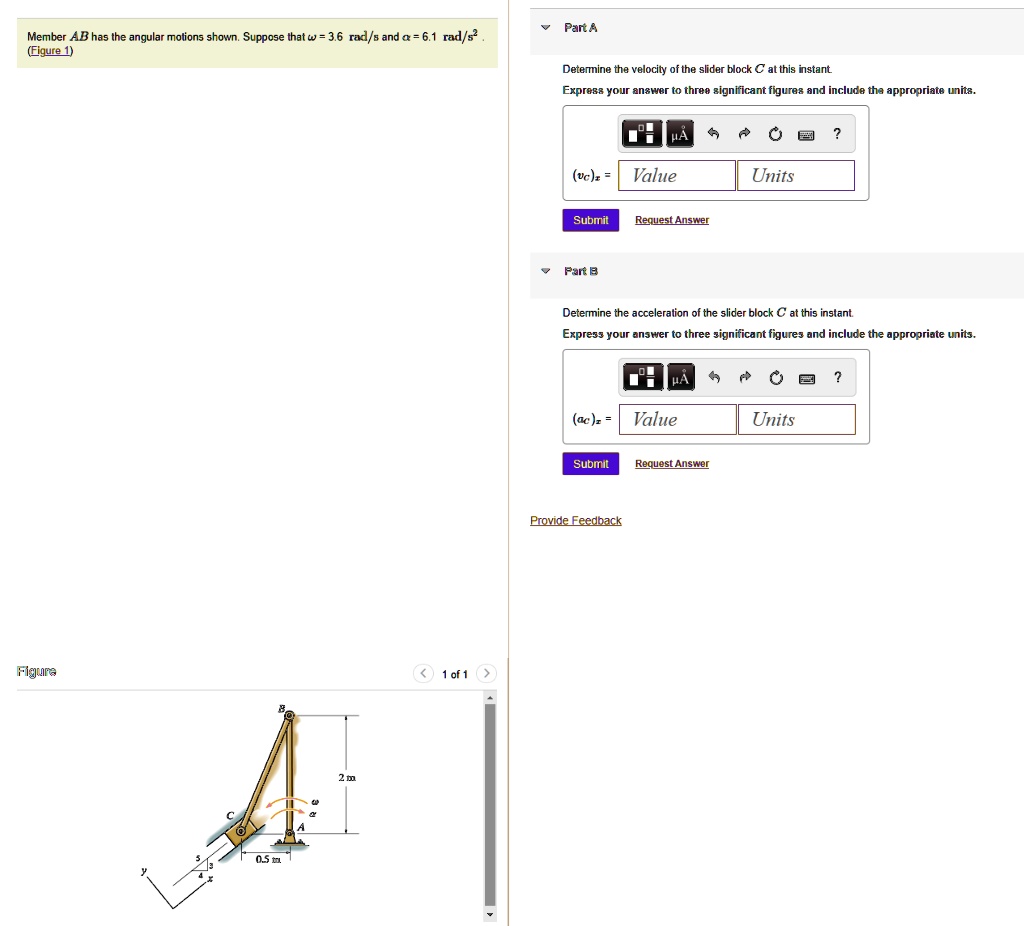The width and height of the screenshot is (1024, 926).
Task: Click the μÅ units icon in Part B toolbar
Action: point(679,377)
